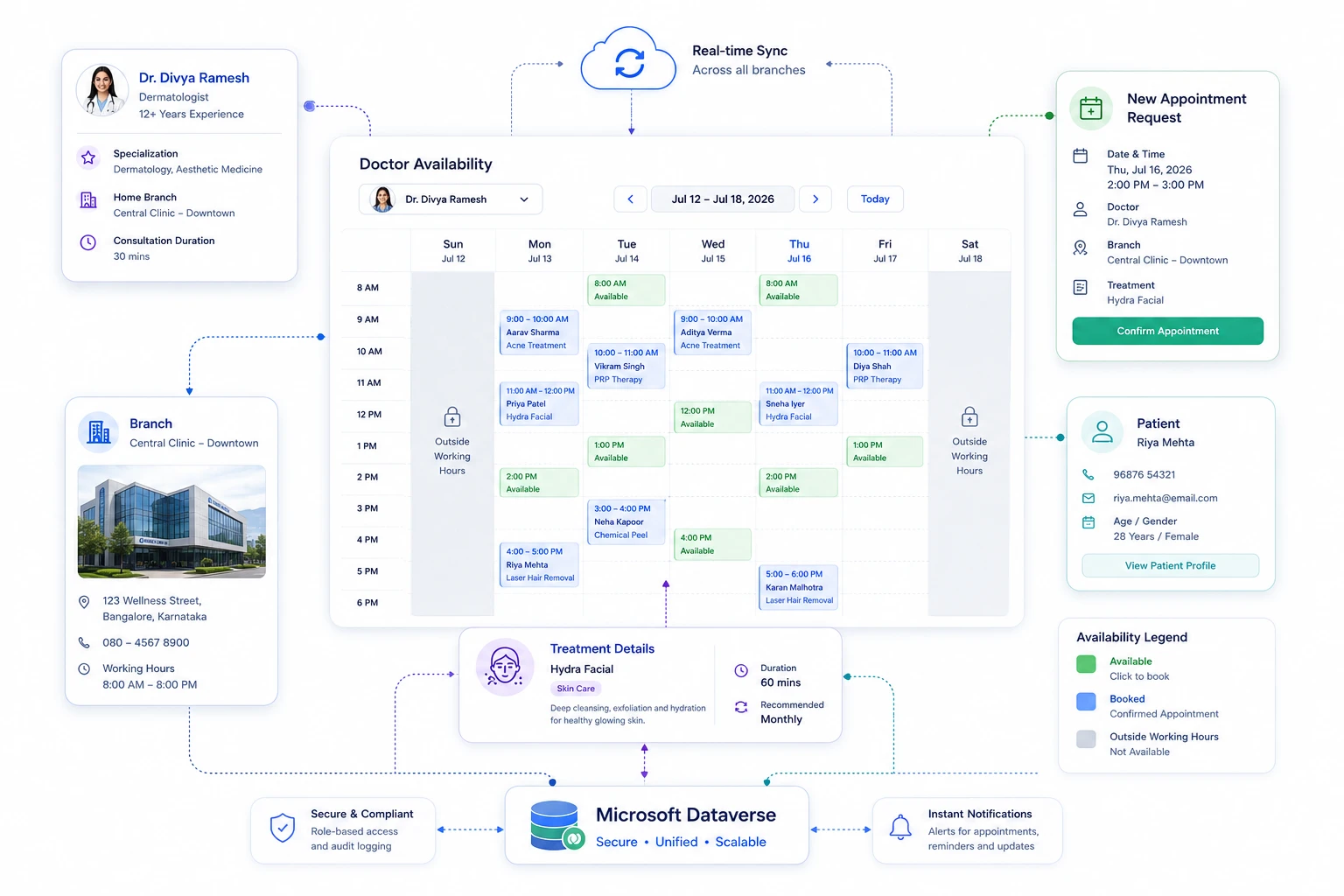Click the gray Outside Working Hours swatch

click(x=1086, y=739)
